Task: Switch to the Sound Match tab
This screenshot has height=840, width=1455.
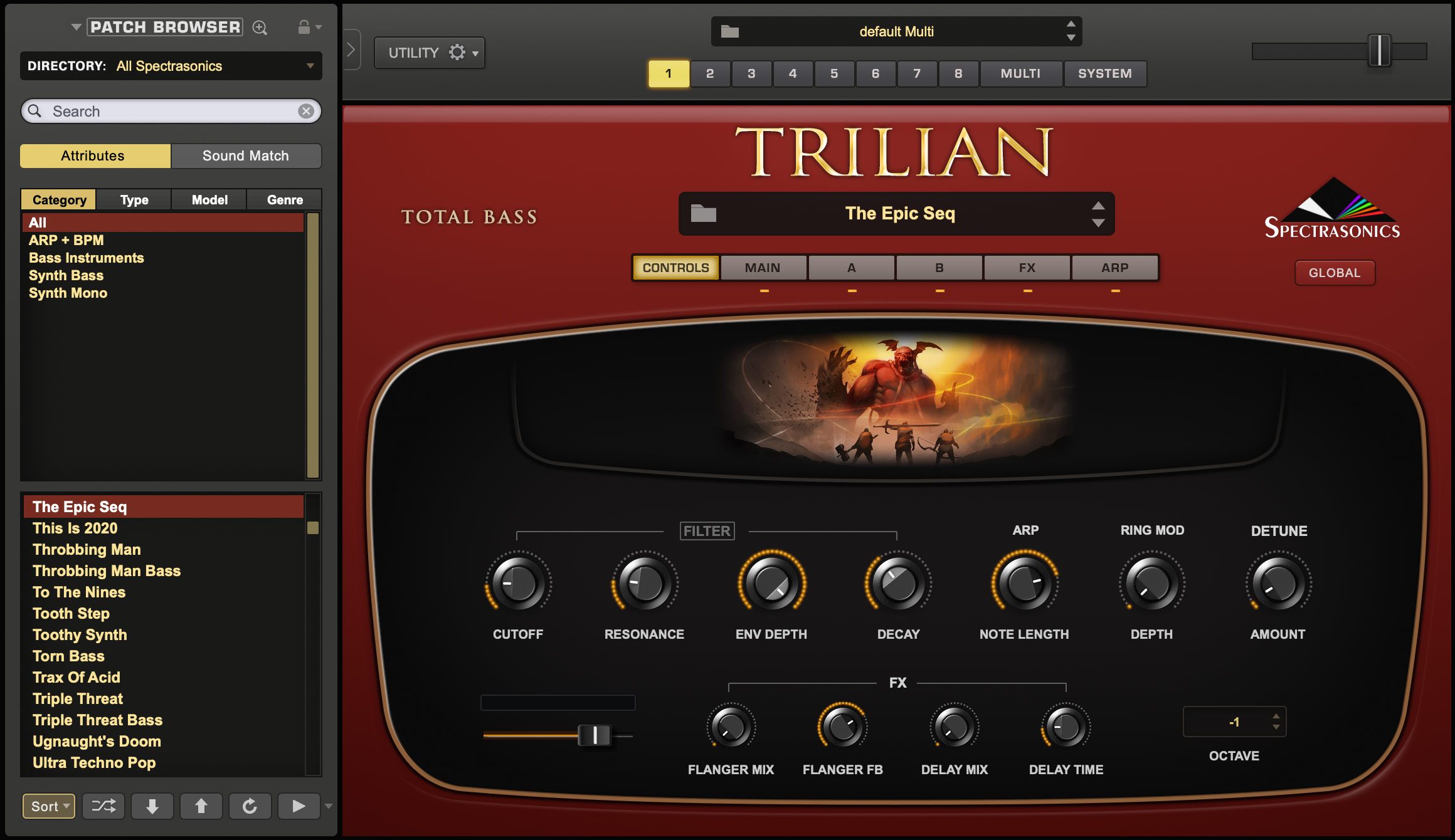Action: click(246, 155)
